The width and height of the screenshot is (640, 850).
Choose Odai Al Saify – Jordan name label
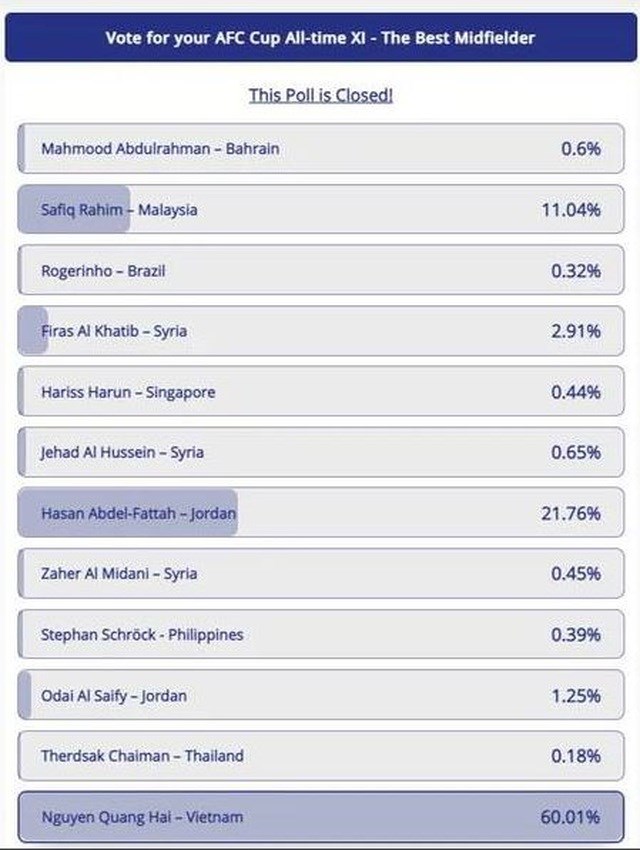[x=114, y=696]
